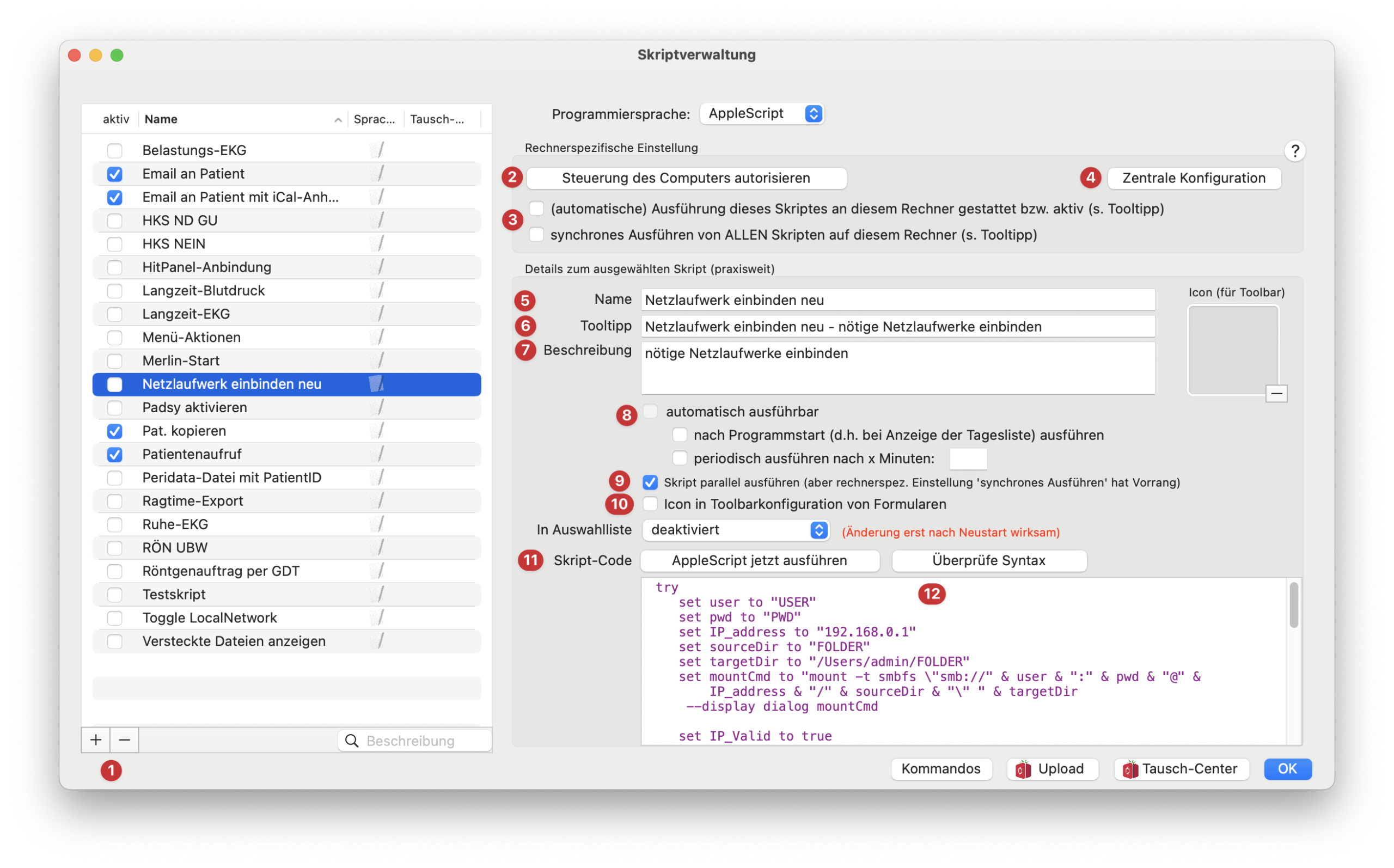The width and height of the screenshot is (1394, 868).
Task: Open the Programmiersprache AppleScript dropdown
Action: coord(762,114)
